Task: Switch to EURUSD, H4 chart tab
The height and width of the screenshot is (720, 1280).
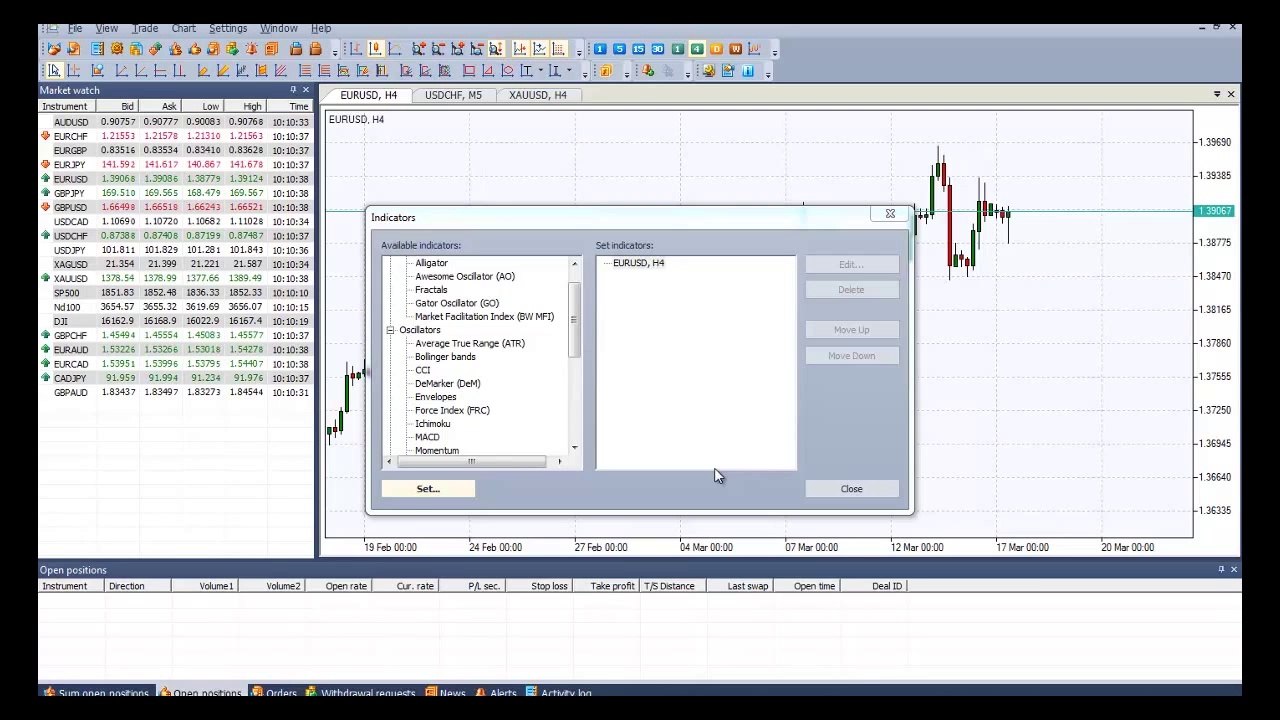Action: pyautogui.click(x=369, y=95)
